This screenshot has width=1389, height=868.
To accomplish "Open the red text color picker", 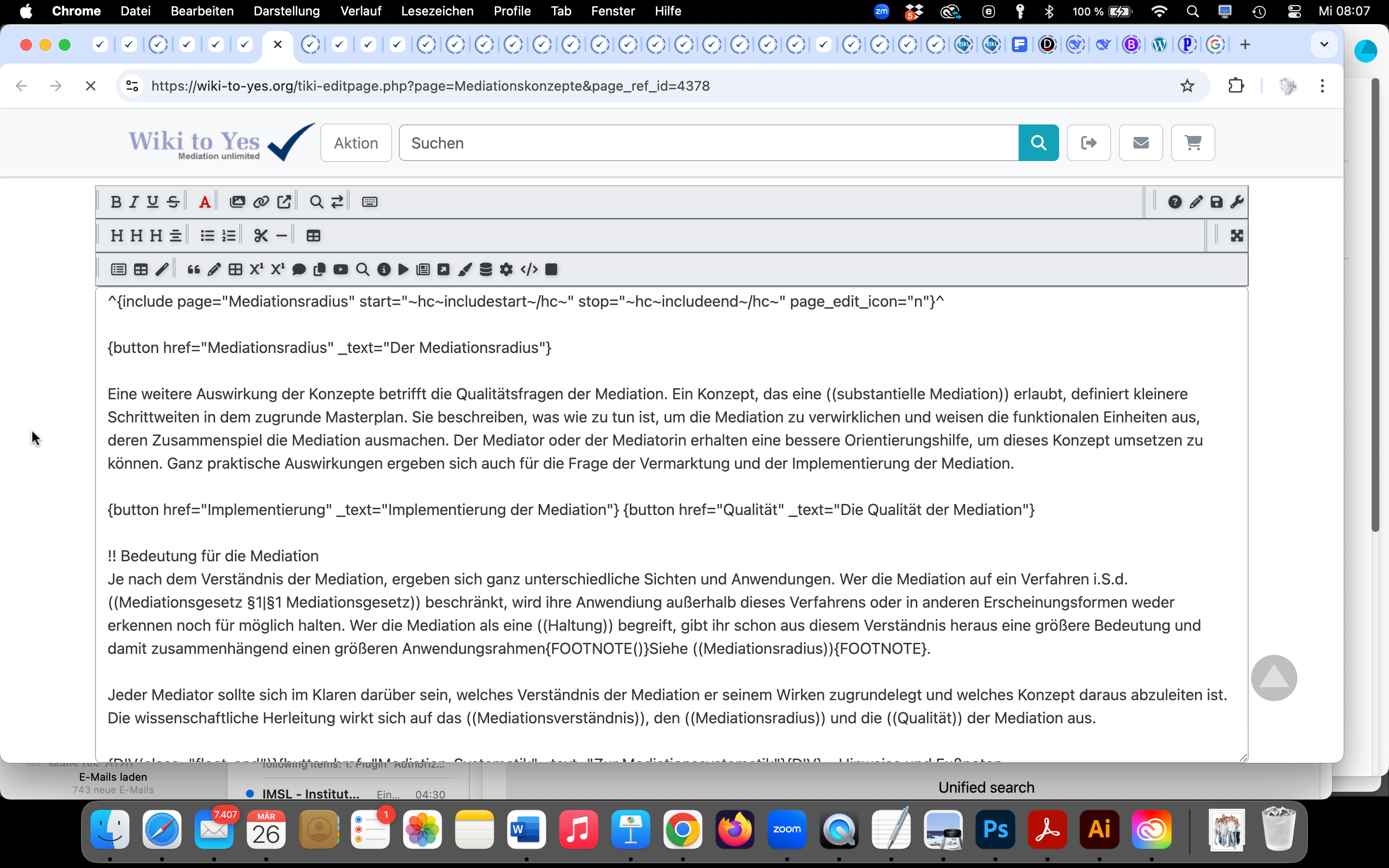I will point(204,202).
